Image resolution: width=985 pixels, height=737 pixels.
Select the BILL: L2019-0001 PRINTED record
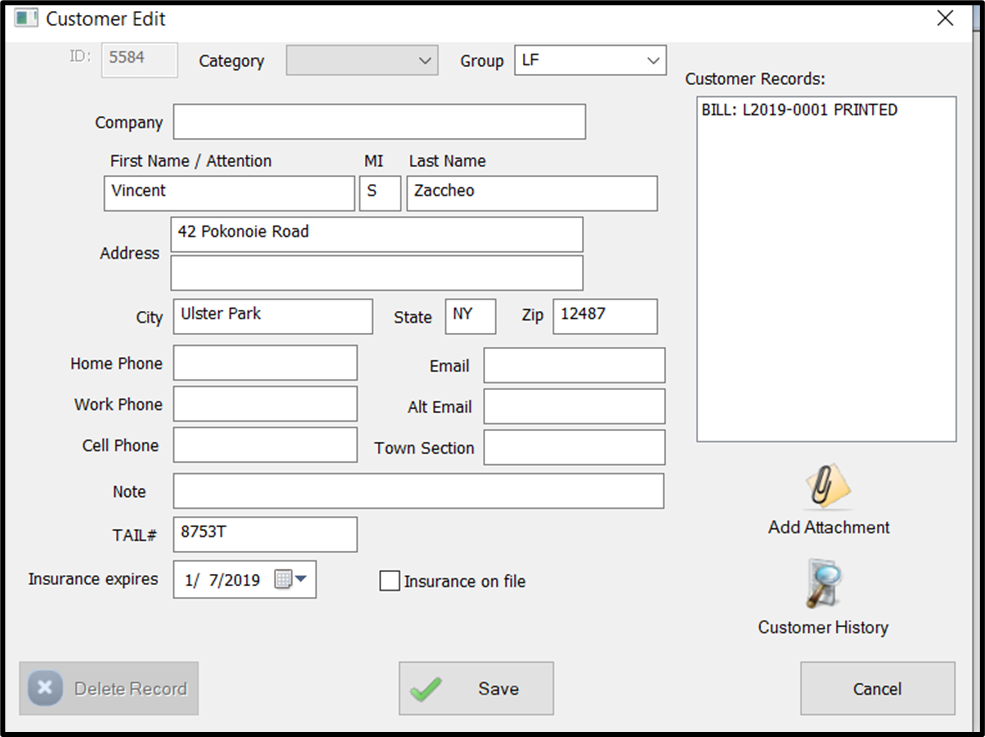800,110
